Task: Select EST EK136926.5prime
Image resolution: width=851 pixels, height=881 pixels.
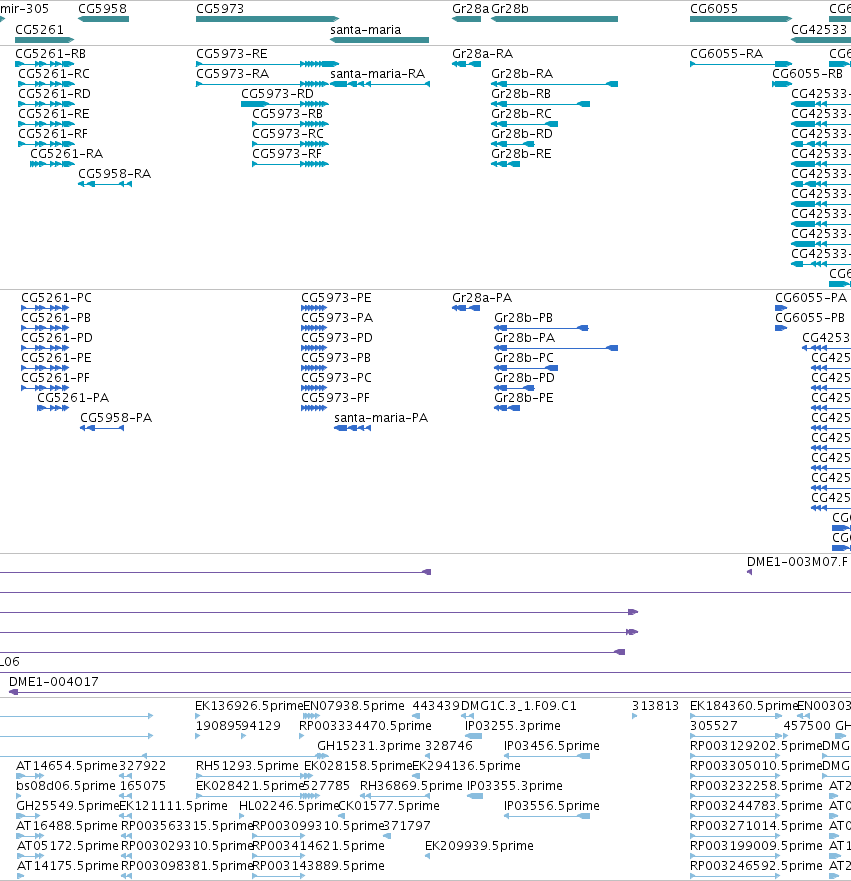Action: point(198,716)
